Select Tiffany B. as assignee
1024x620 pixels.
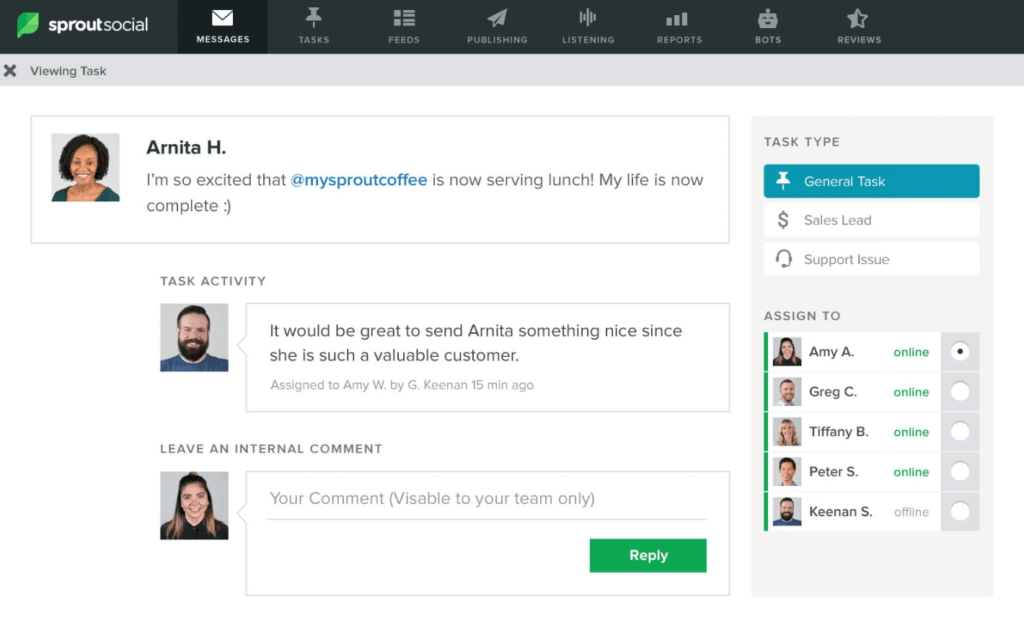958,431
